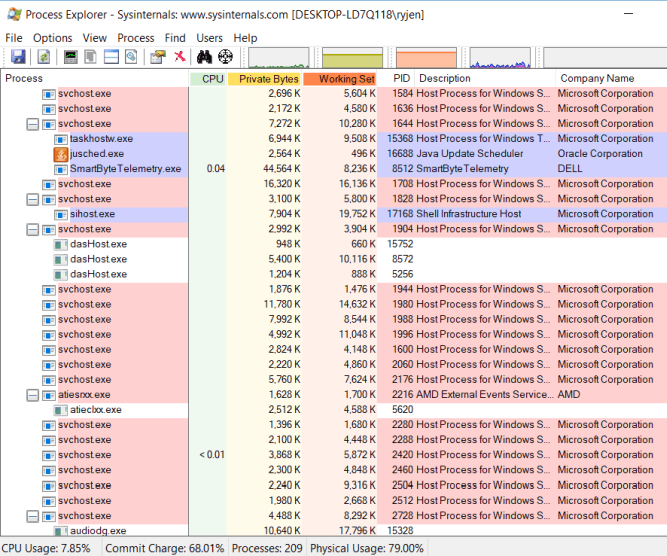Collapse the svchost.exe node with PID 1904

point(33,229)
